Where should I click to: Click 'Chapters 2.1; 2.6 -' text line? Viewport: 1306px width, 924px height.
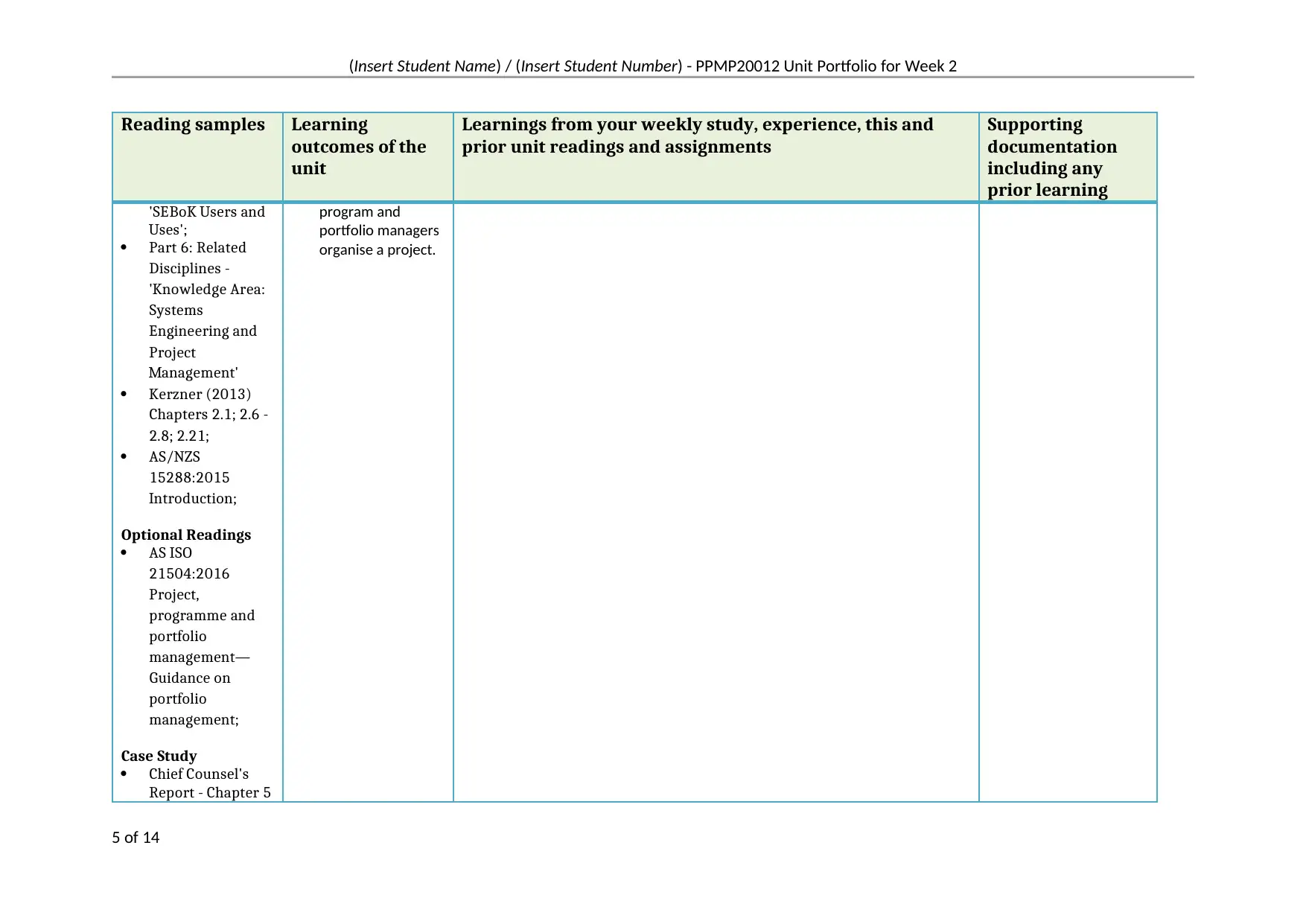pos(208,415)
